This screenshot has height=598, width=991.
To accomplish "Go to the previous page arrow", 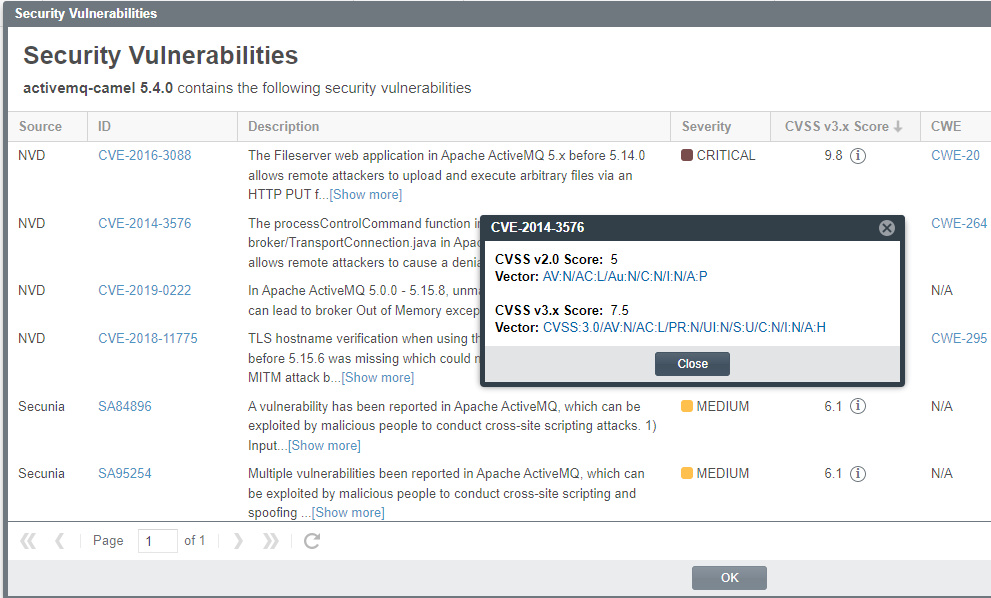I will [59, 541].
